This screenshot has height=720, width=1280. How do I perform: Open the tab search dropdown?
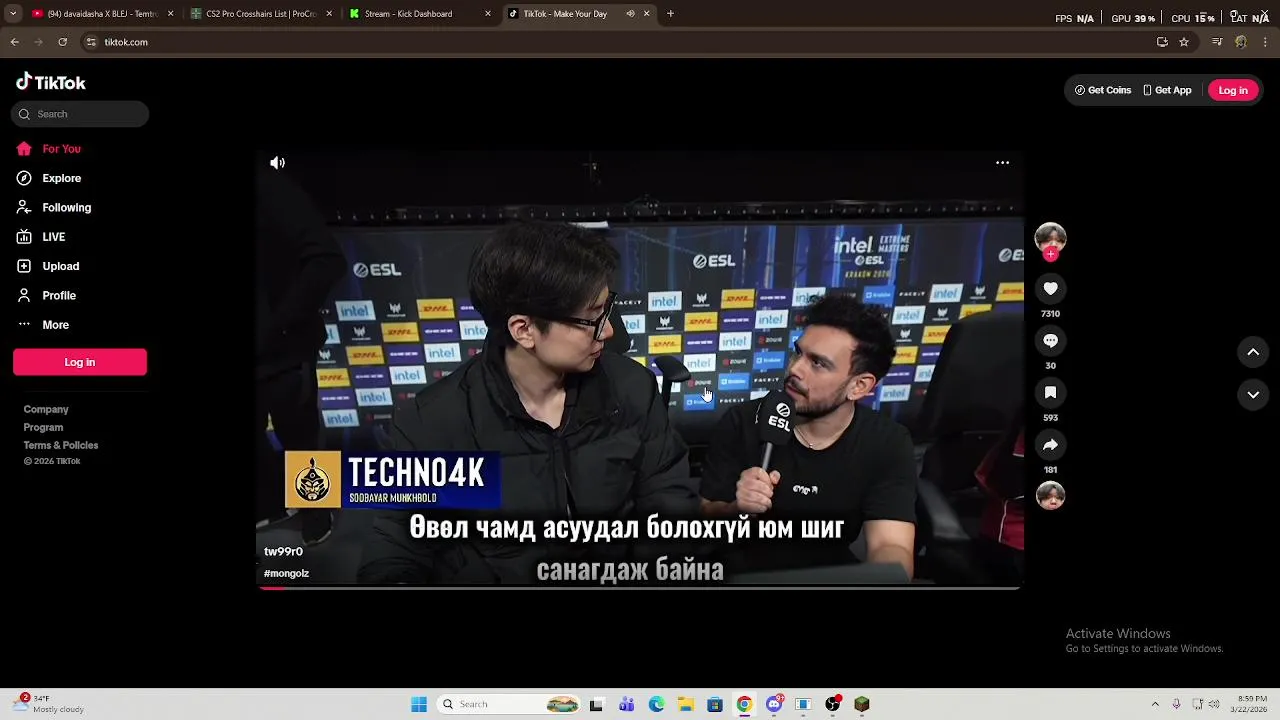13,14
